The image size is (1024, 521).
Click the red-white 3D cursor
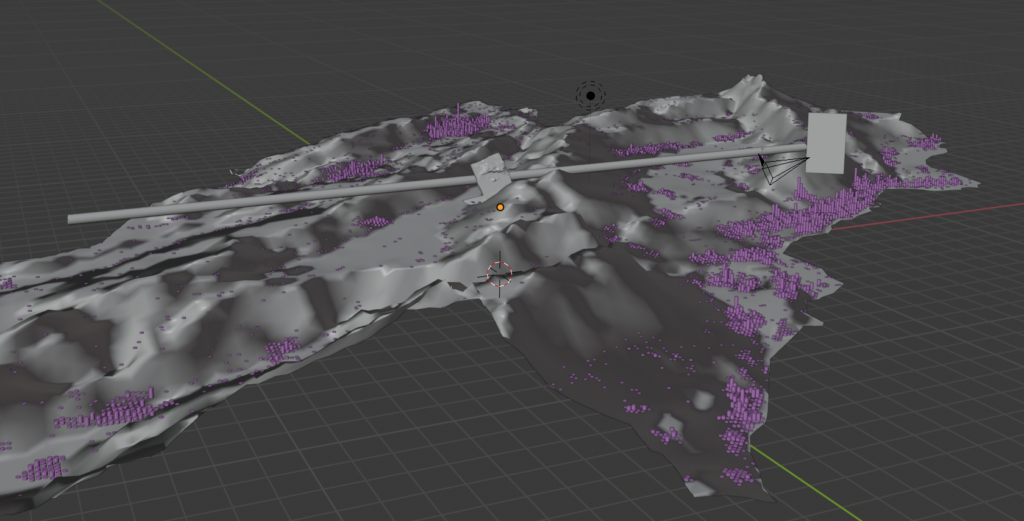[500, 274]
